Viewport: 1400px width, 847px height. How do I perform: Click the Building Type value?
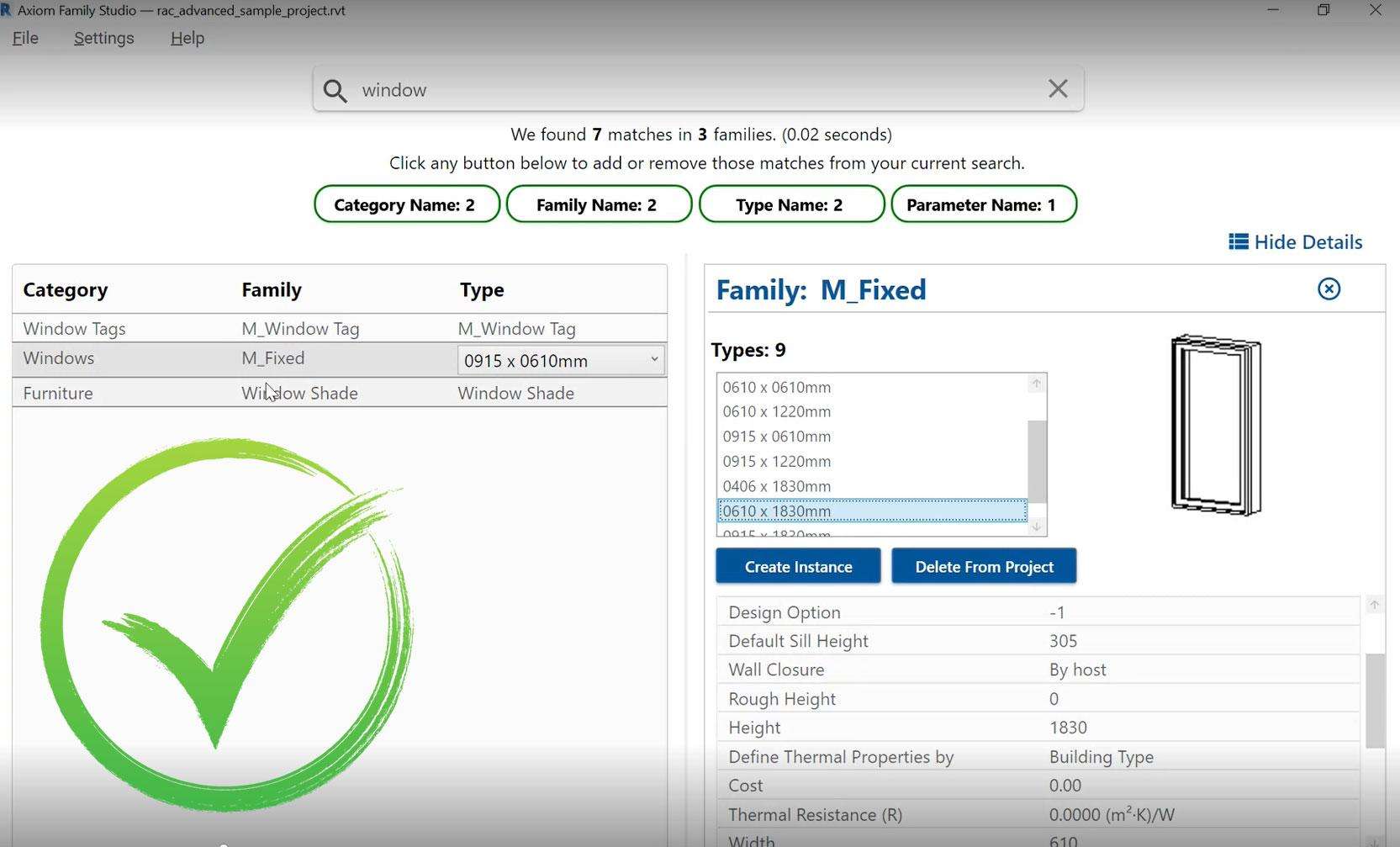click(x=1101, y=757)
